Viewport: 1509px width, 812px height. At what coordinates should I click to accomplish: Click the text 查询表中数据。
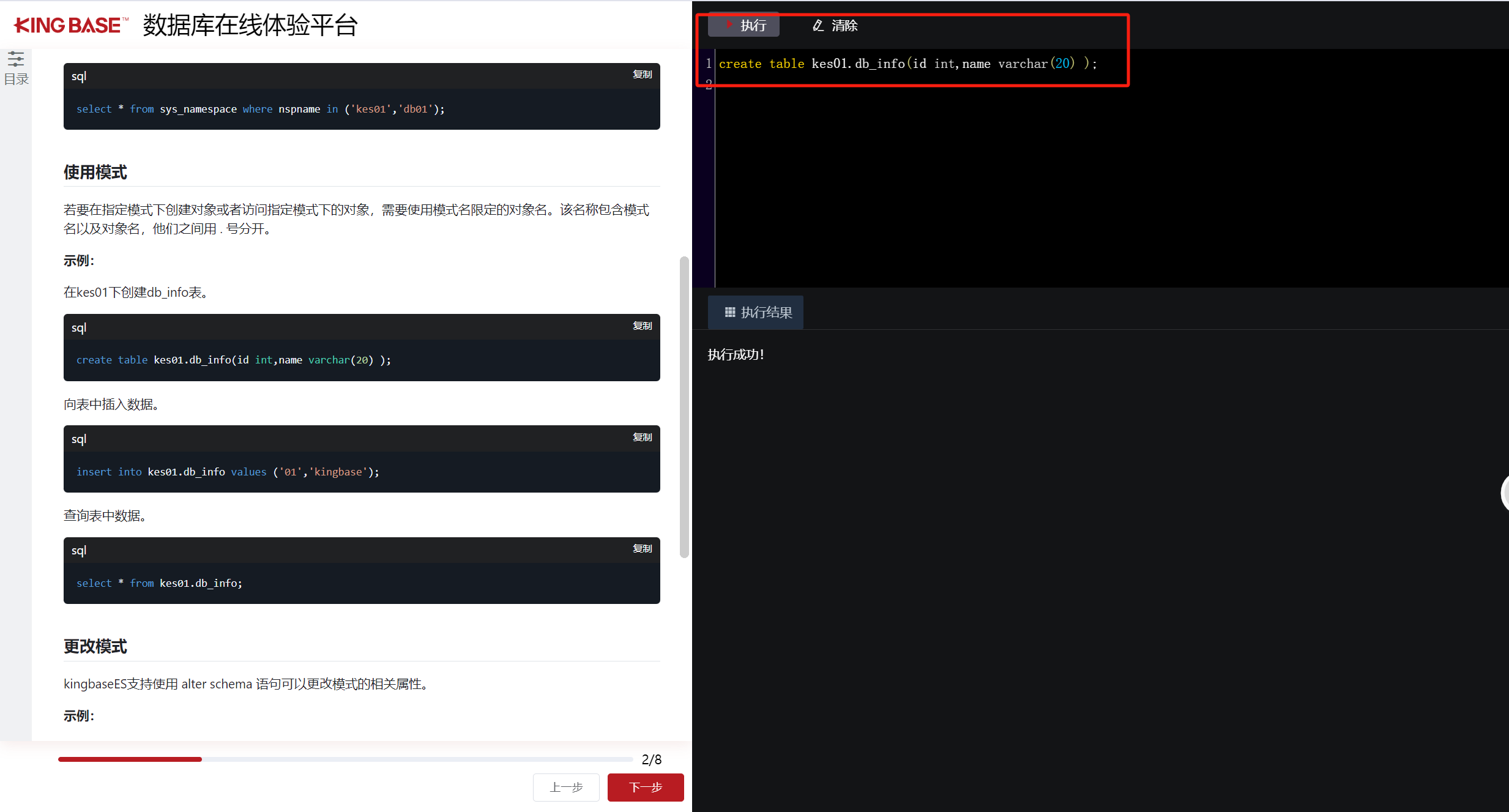(x=106, y=516)
